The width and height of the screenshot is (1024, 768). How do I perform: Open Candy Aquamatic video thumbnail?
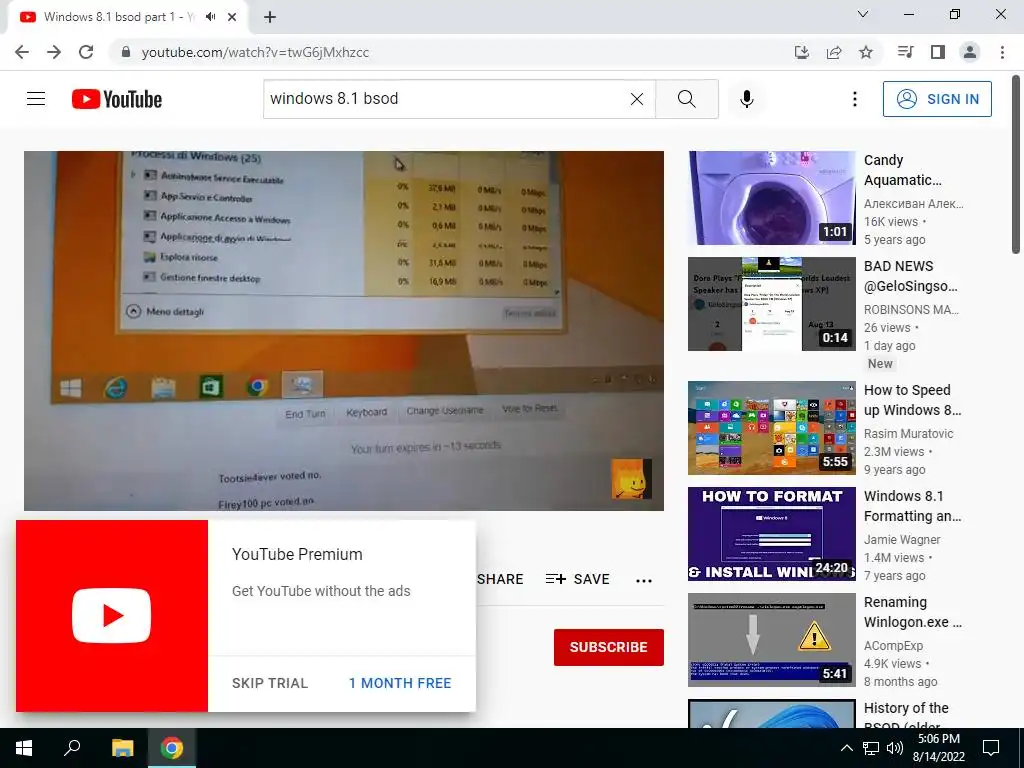pyautogui.click(x=772, y=198)
